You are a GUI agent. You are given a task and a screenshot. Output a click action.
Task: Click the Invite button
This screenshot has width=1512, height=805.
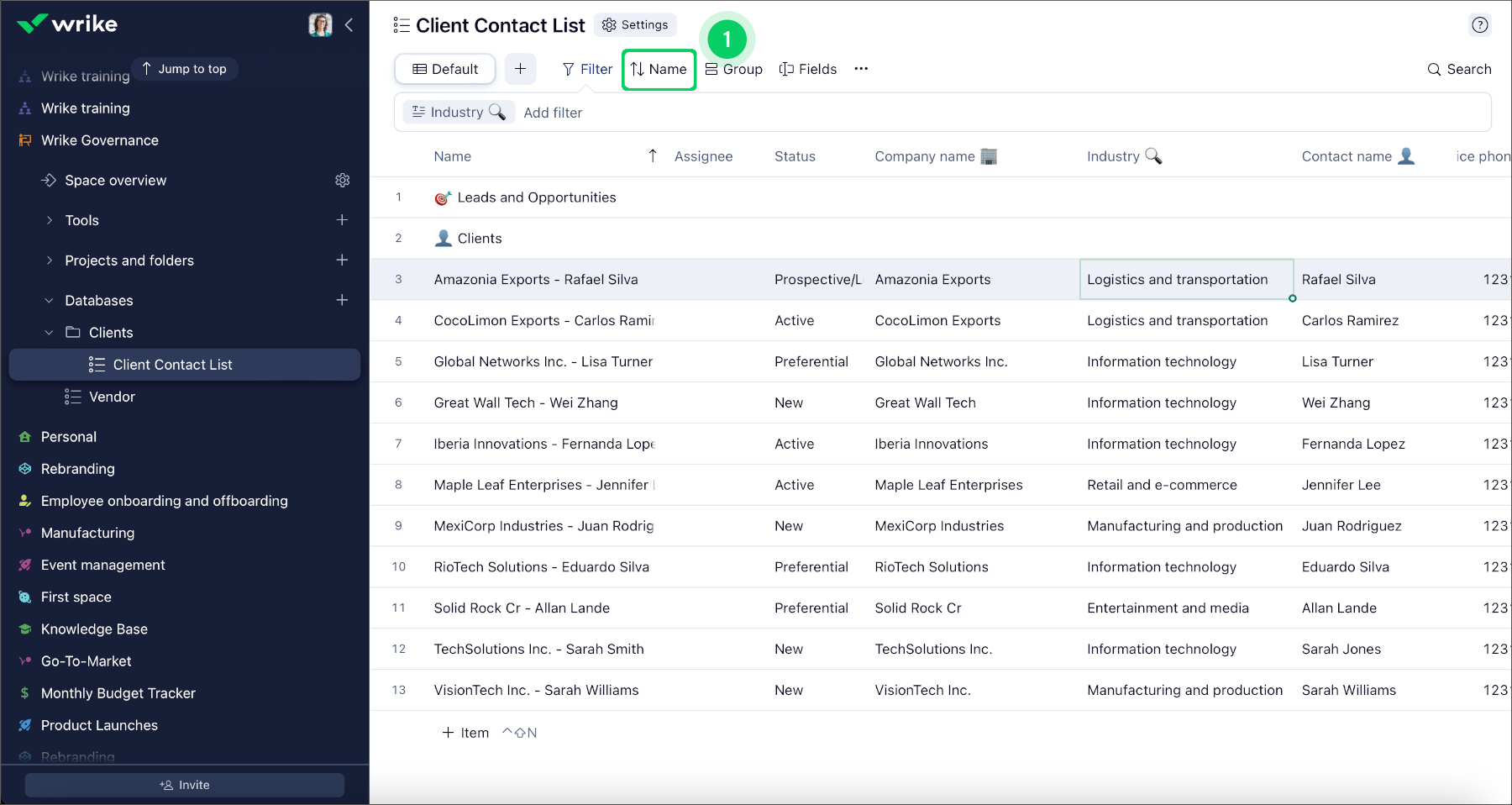click(185, 785)
